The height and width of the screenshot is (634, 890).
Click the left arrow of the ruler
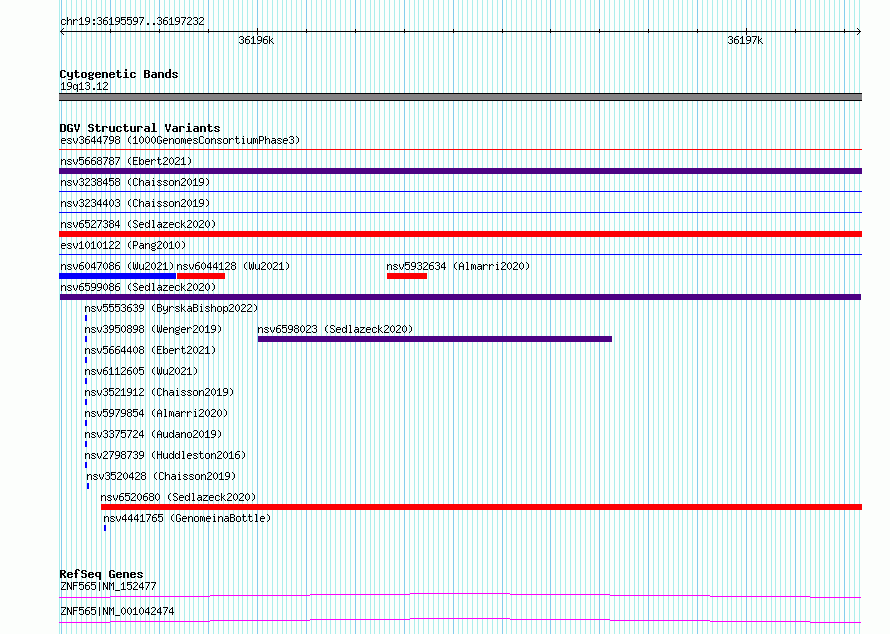pyautogui.click(x=62, y=32)
